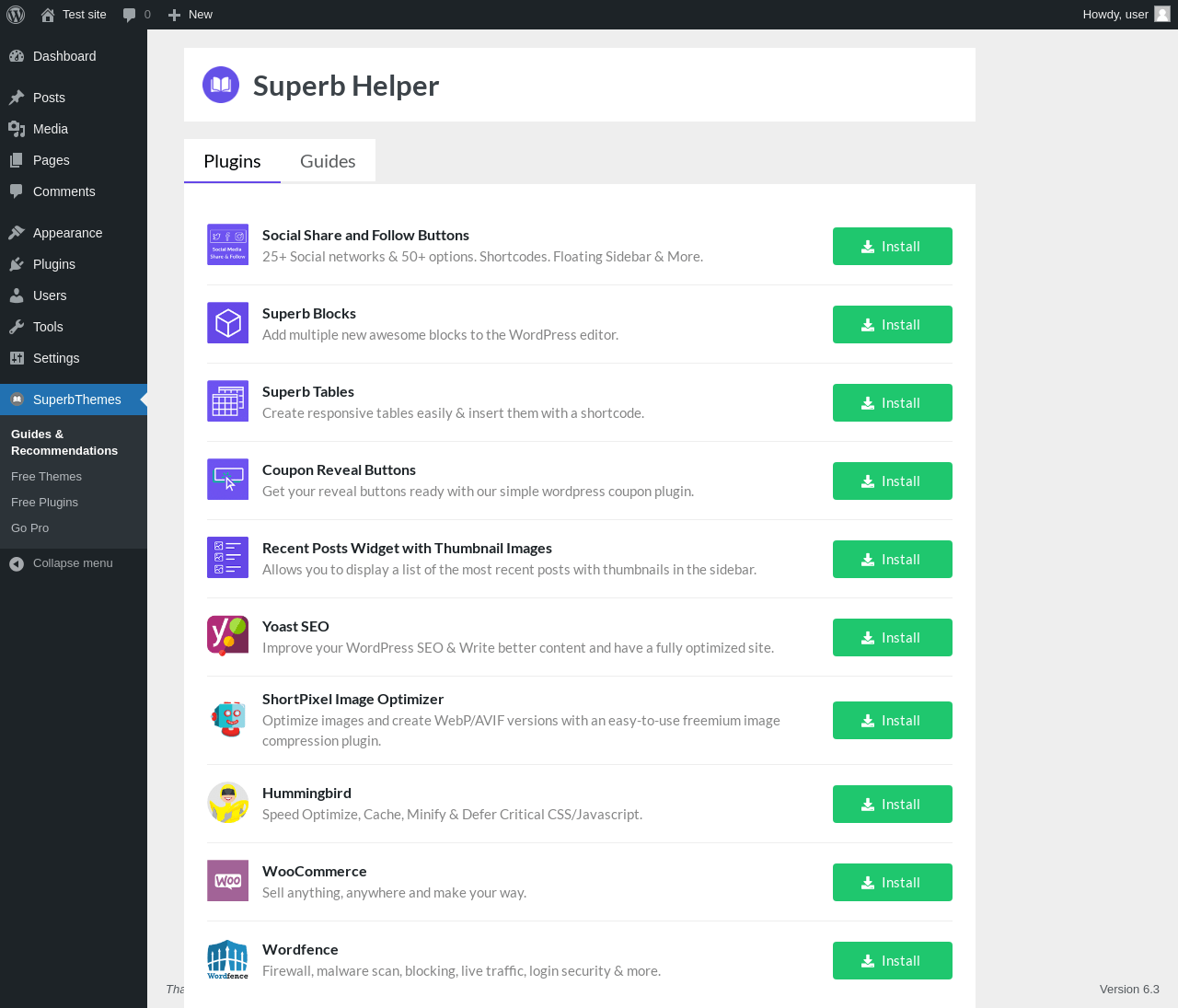
Task: Click the Version 6.3 footer text
Action: (1129, 989)
